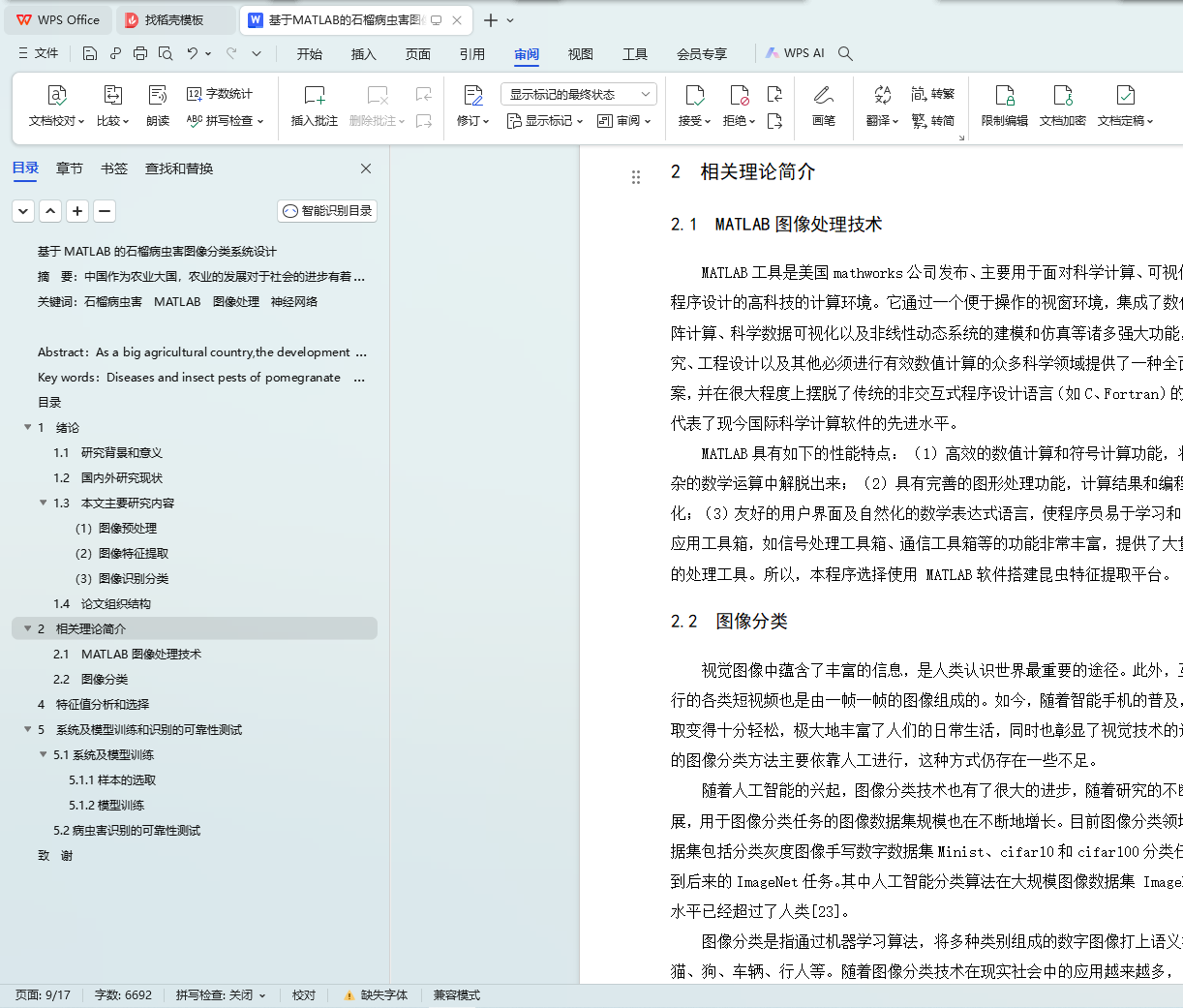Open Print Preview from quick access bar
This screenshot has width=1183, height=1008.
tap(166, 53)
